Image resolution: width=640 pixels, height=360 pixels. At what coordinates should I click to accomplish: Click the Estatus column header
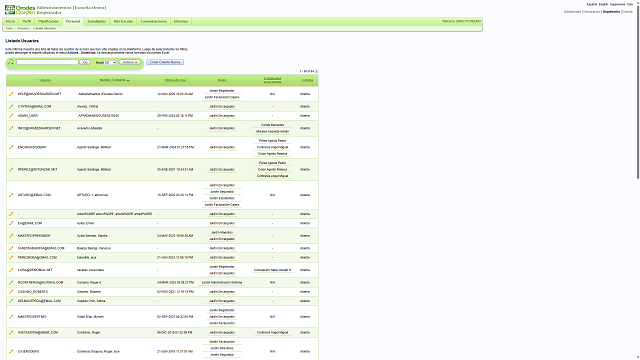[x=307, y=80]
